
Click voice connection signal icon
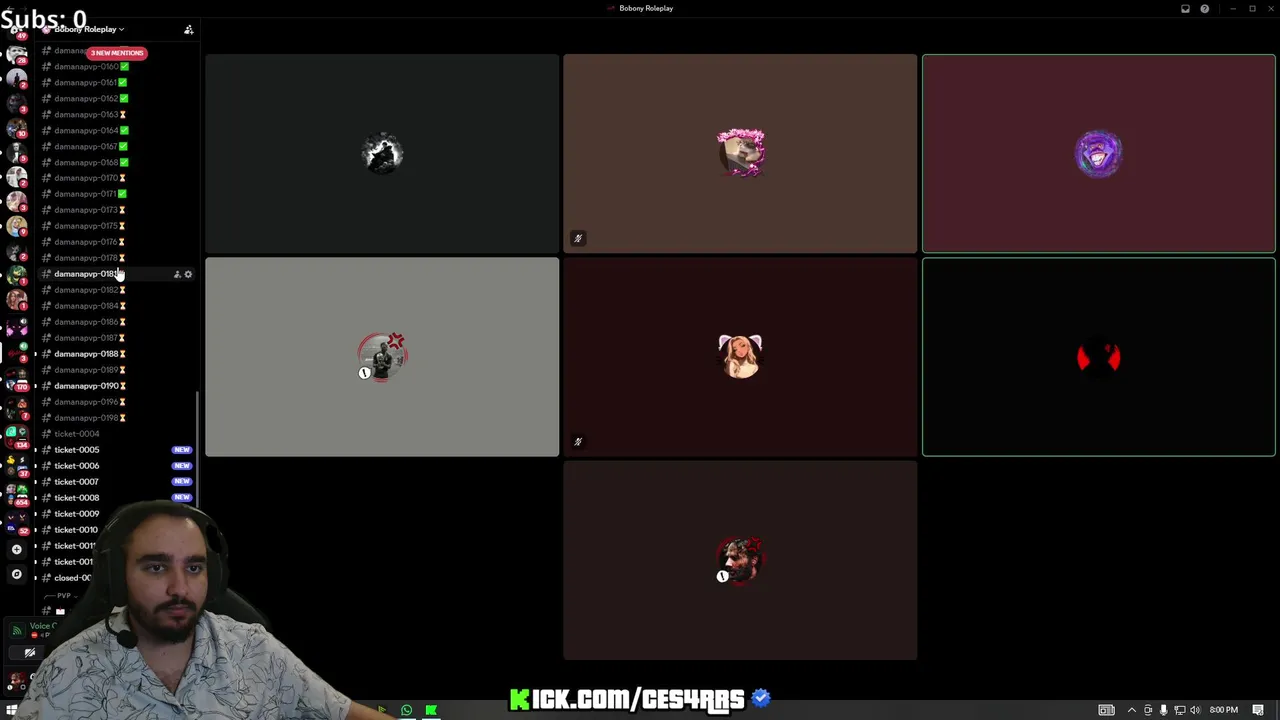(x=16, y=630)
